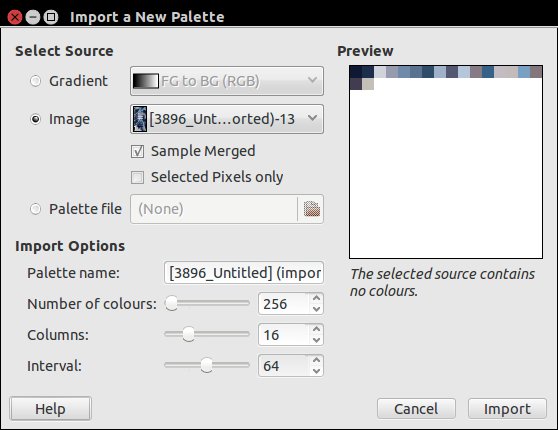558x430 pixels.
Task: Click the image thumbnail in the image dropdown
Action: pyautogui.click(x=140, y=119)
